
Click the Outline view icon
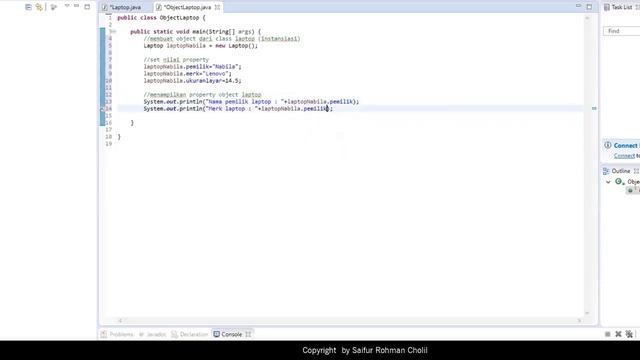point(606,171)
